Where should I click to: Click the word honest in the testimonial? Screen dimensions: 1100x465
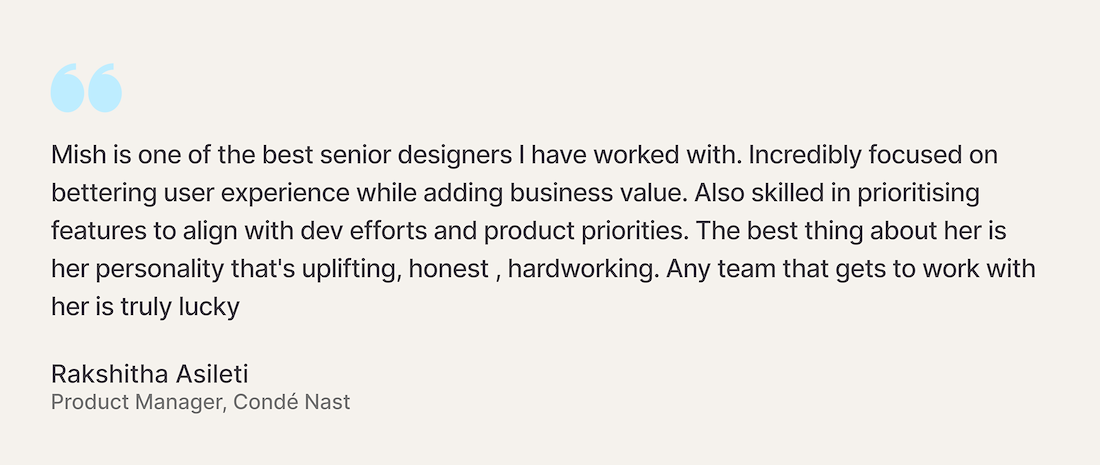pos(448,269)
